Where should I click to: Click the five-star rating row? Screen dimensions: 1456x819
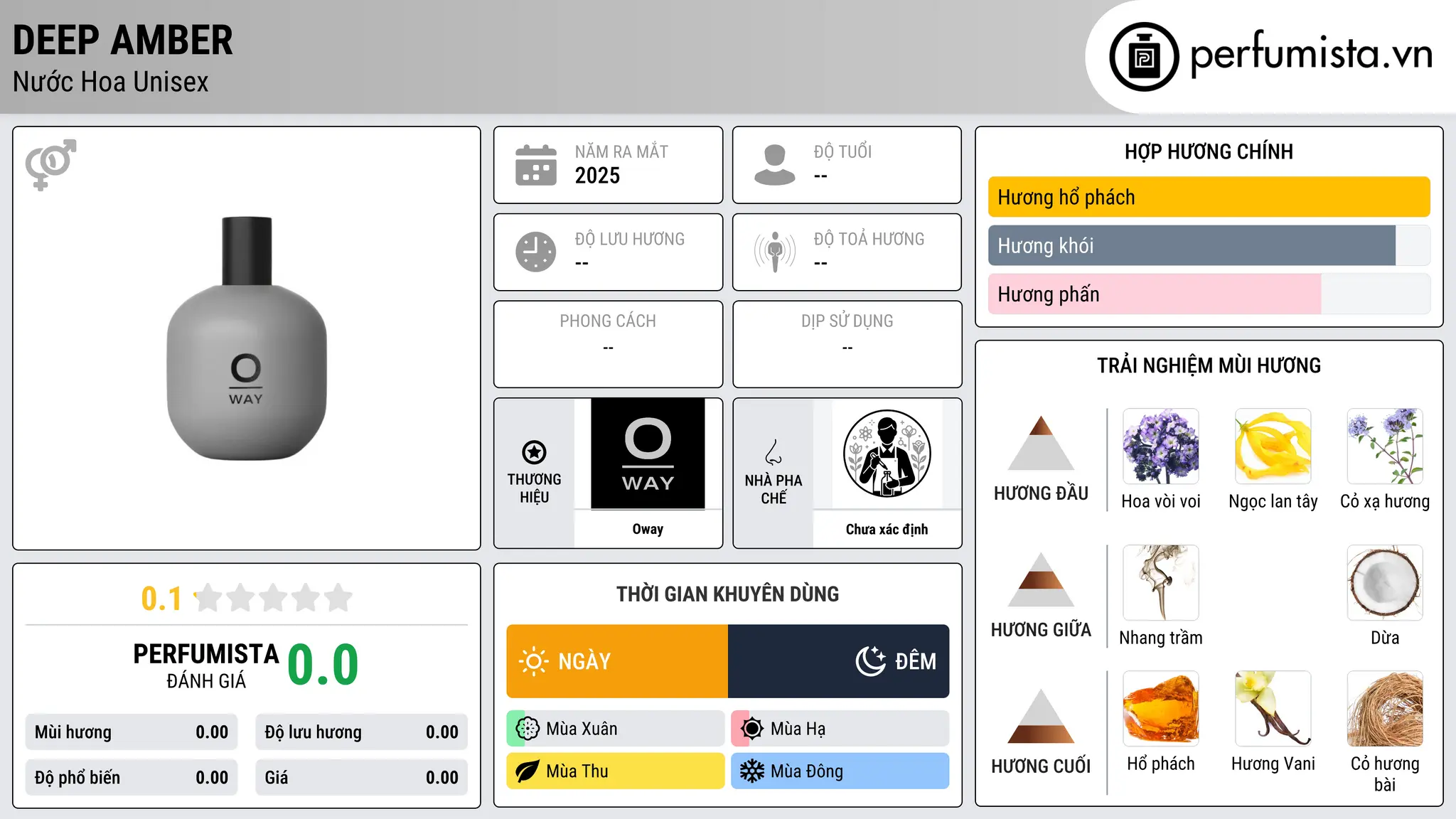pyautogui.click(x=274, y=598)
